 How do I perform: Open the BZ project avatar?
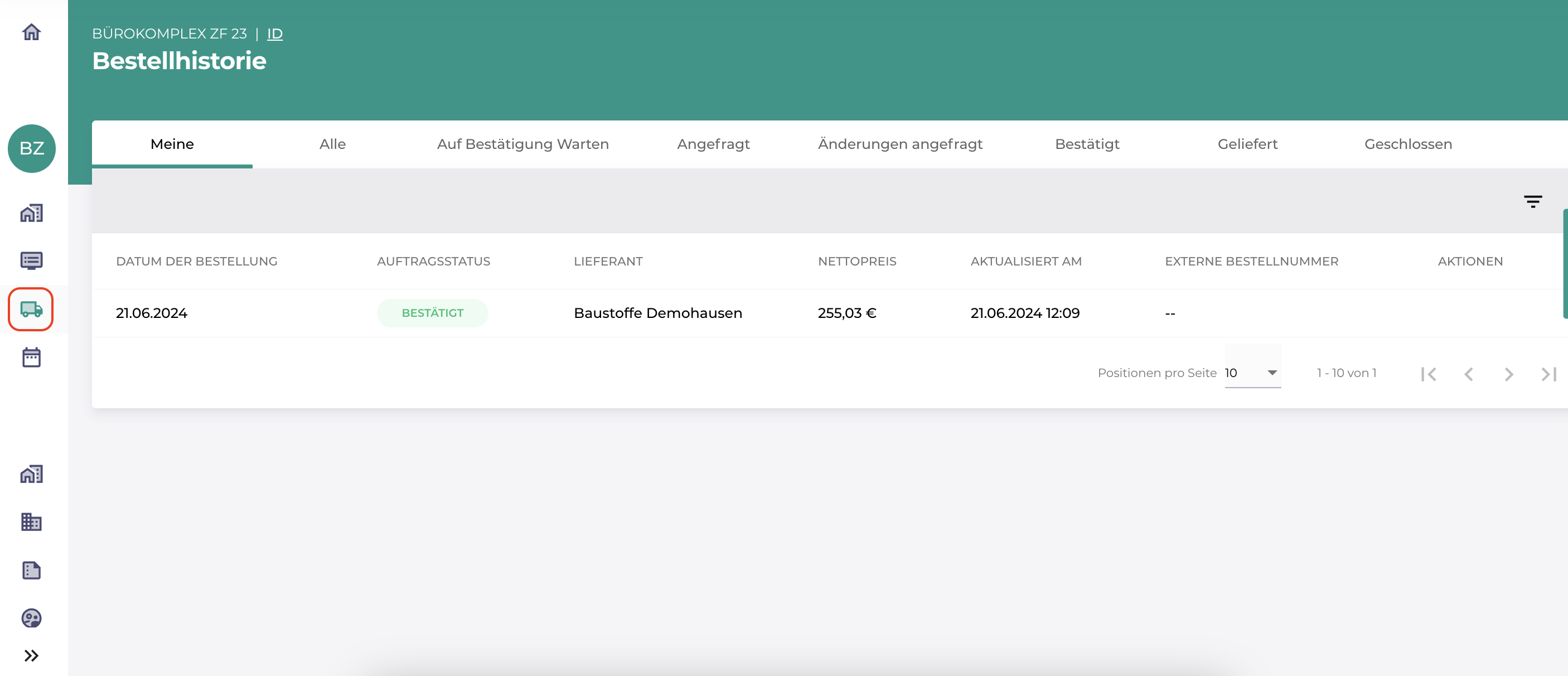32,148
